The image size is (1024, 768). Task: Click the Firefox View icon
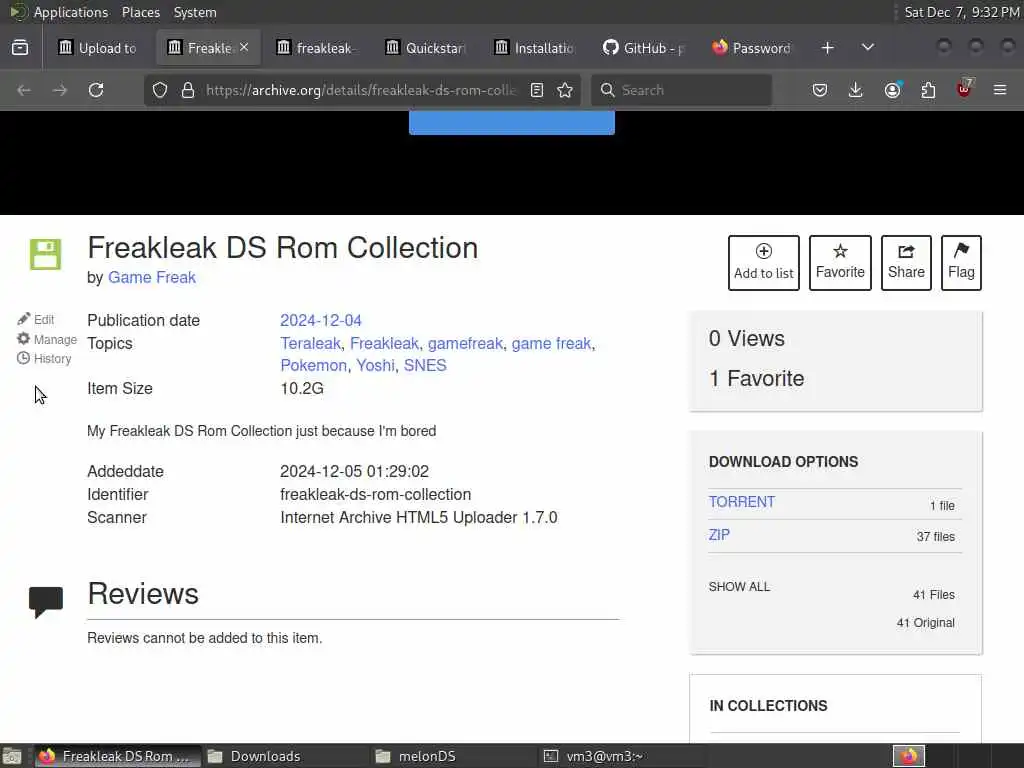coord(20,48)
